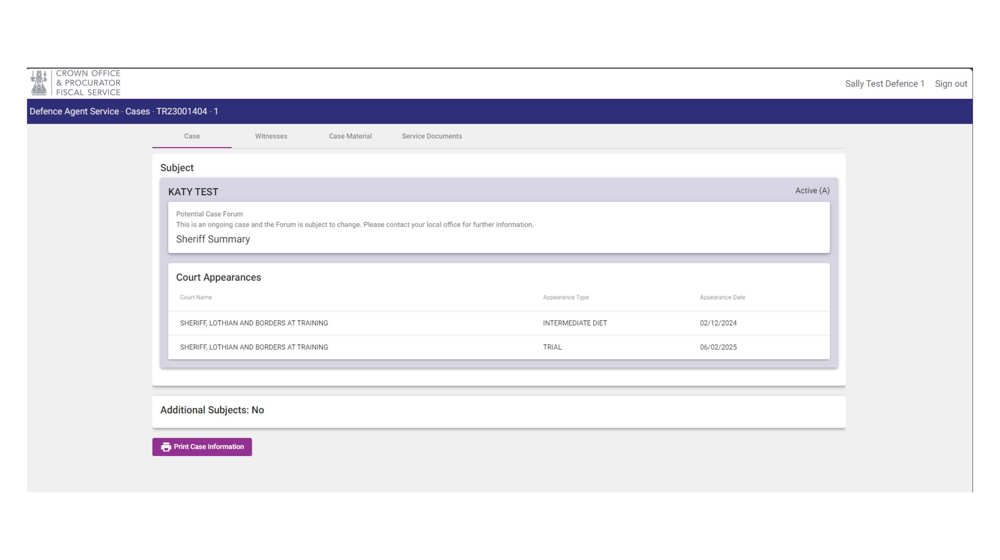Click the Active (A) status label
The image size is (1000, 560).
pyautogui.click(x=811, y=191)
